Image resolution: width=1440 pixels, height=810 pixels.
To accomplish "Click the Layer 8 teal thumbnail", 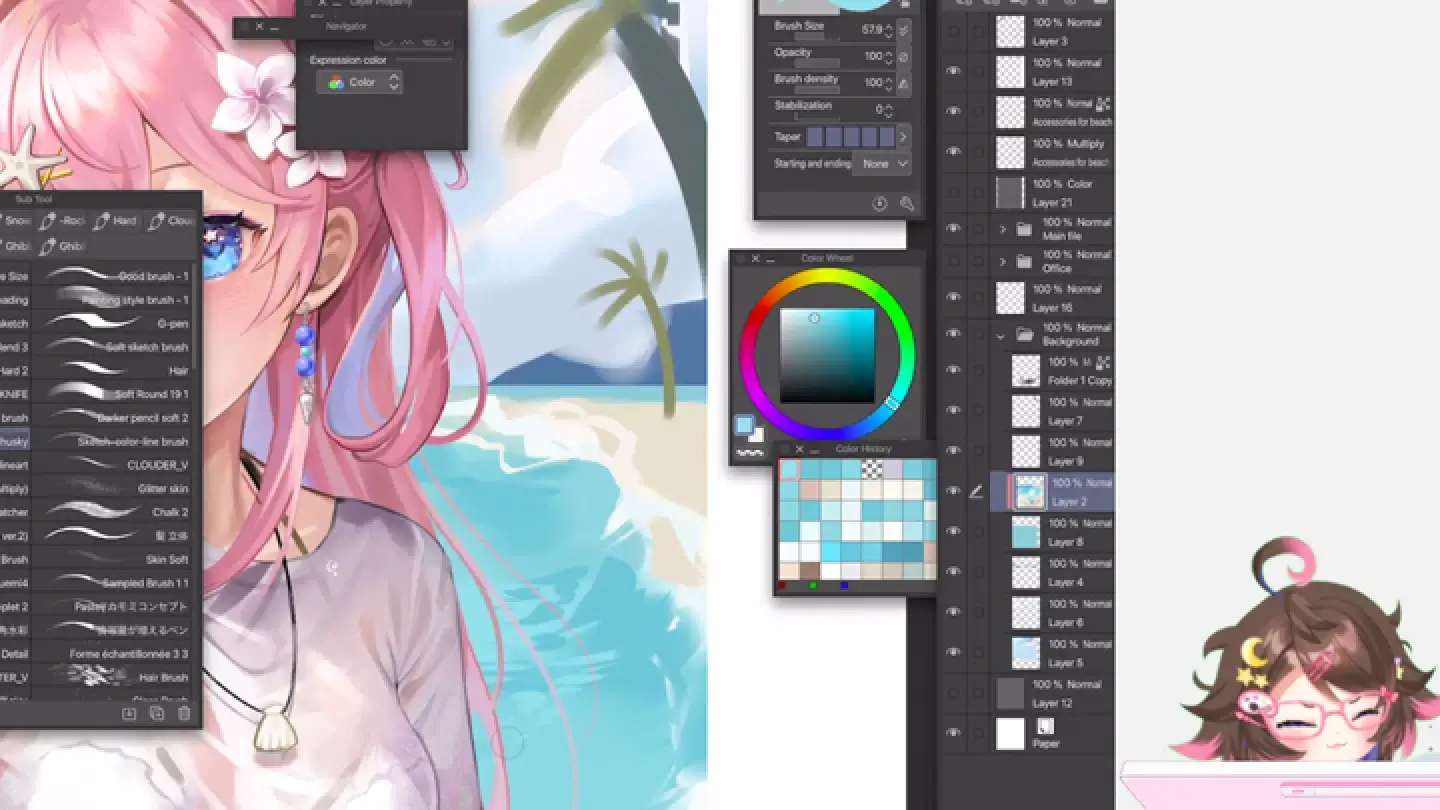I will (x=1026, y=532).
